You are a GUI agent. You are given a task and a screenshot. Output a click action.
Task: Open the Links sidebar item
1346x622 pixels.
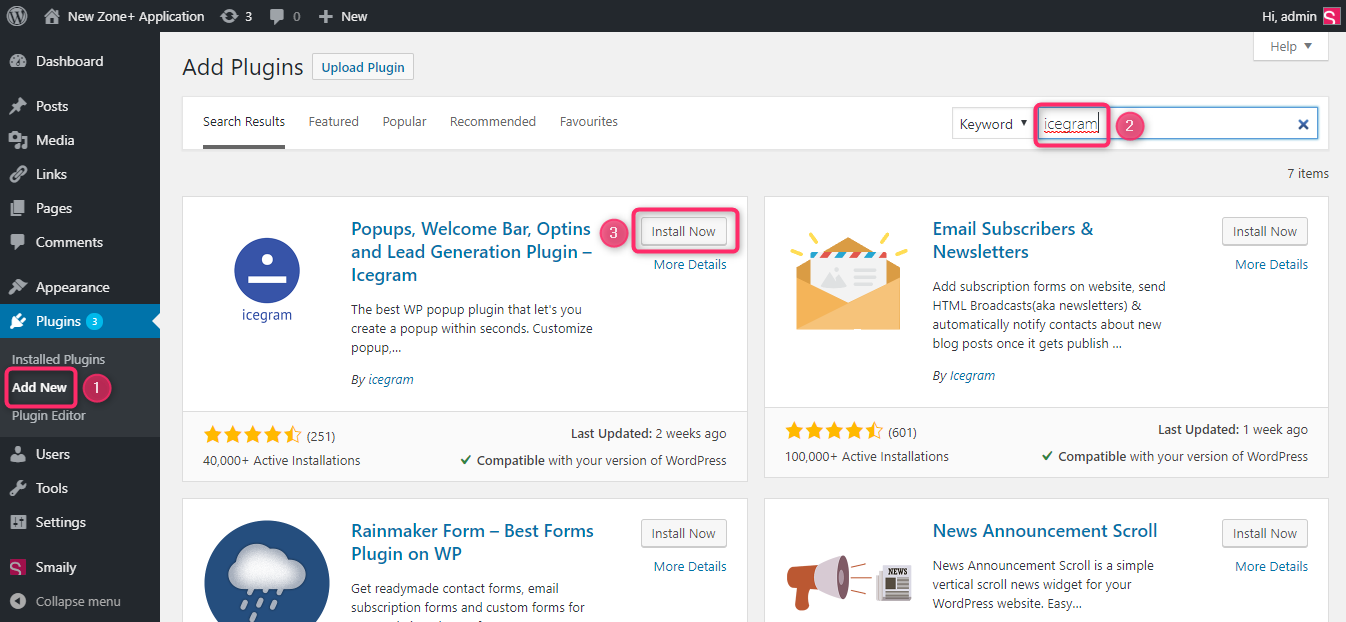(x=80, y=174)
